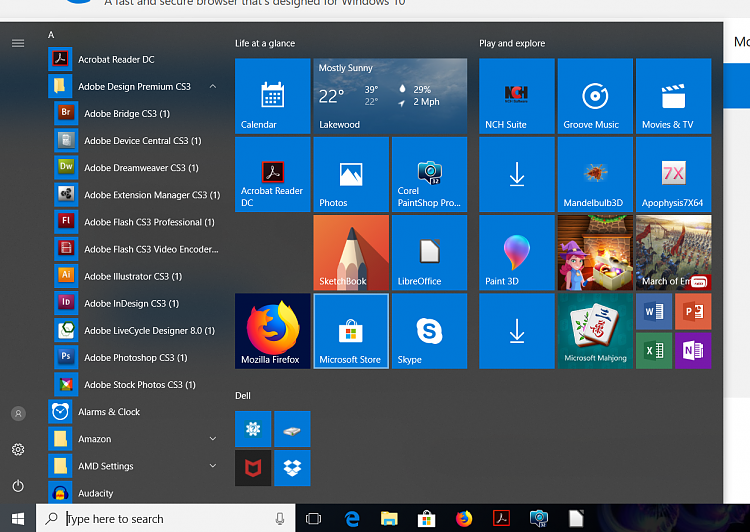Launch Apophysis7X64 tile
Viewport: 750px width, 532px height.
(673, 175)
